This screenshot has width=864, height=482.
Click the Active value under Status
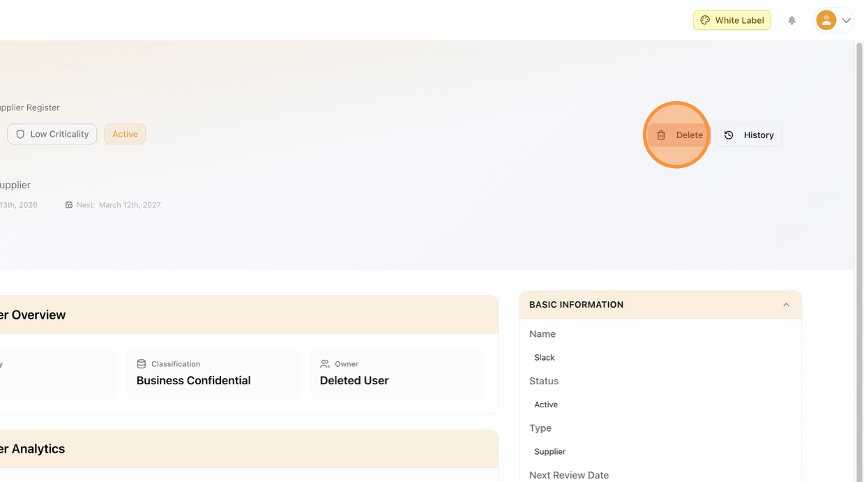pyautogui.click(x=546, y=404)
